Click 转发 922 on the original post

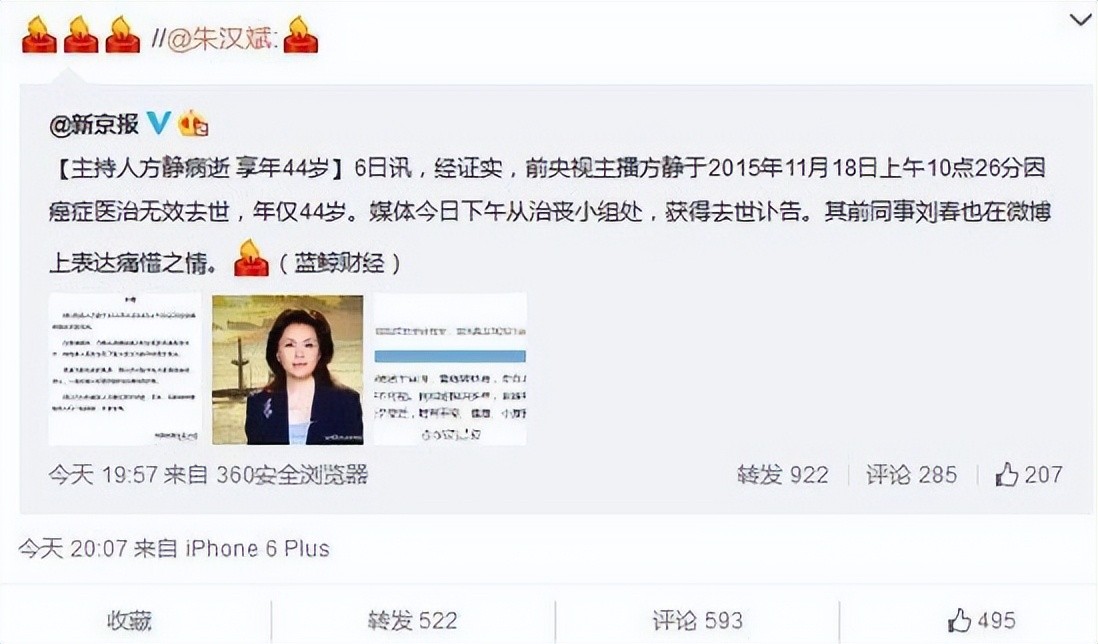pos(783,475)
